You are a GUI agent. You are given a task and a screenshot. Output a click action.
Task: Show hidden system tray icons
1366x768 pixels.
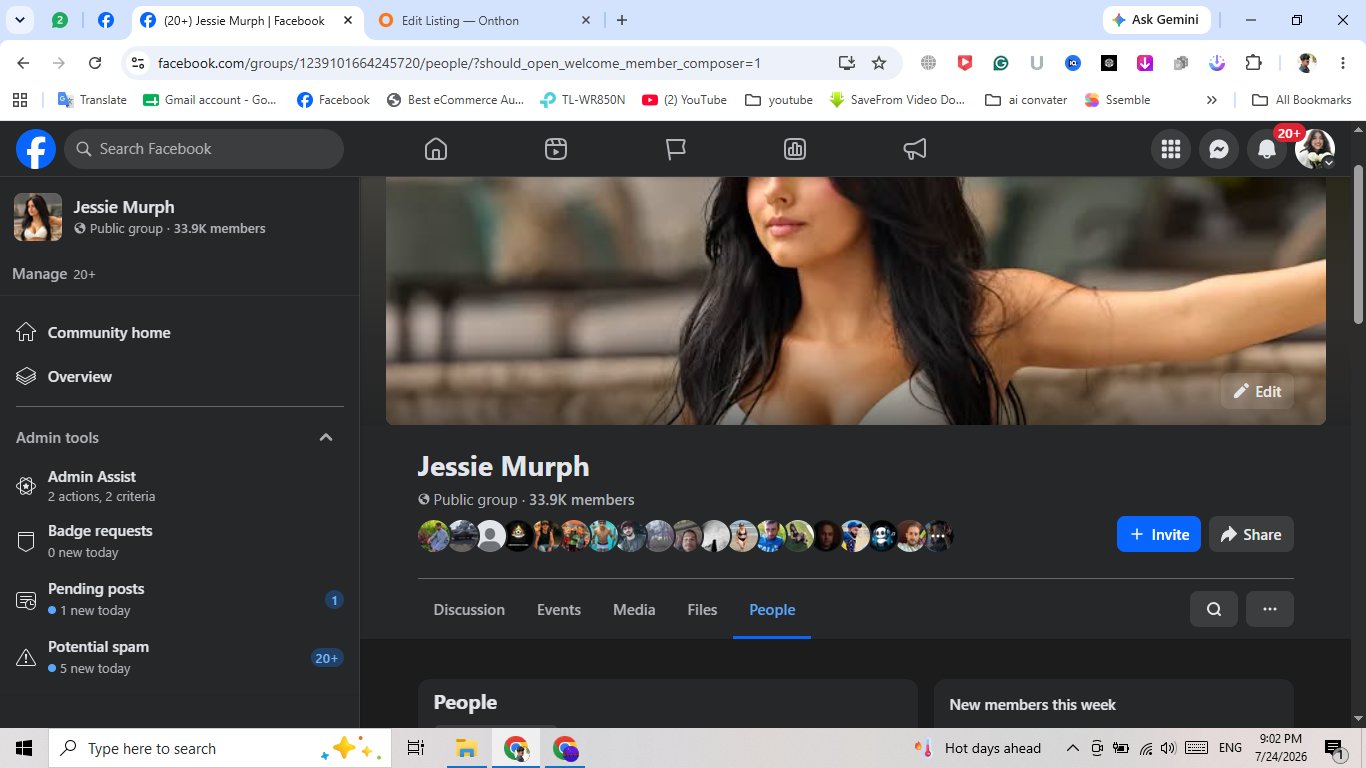point(1072,748)
